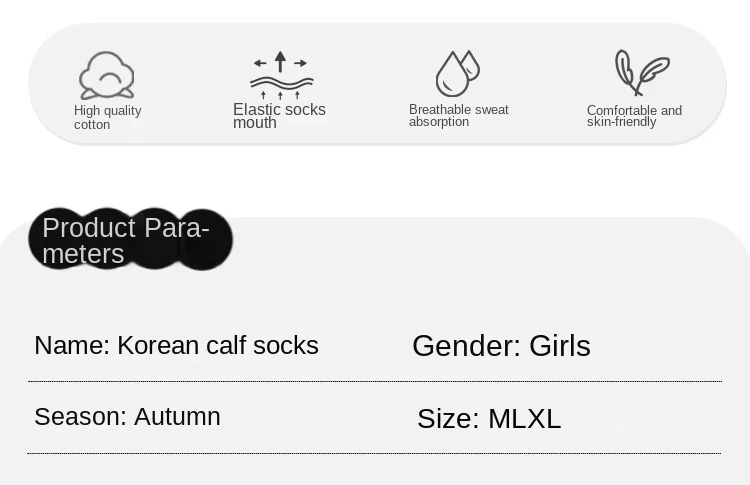
Task: Click dotted divider below the Name row
Action: [x=375, y=382]
